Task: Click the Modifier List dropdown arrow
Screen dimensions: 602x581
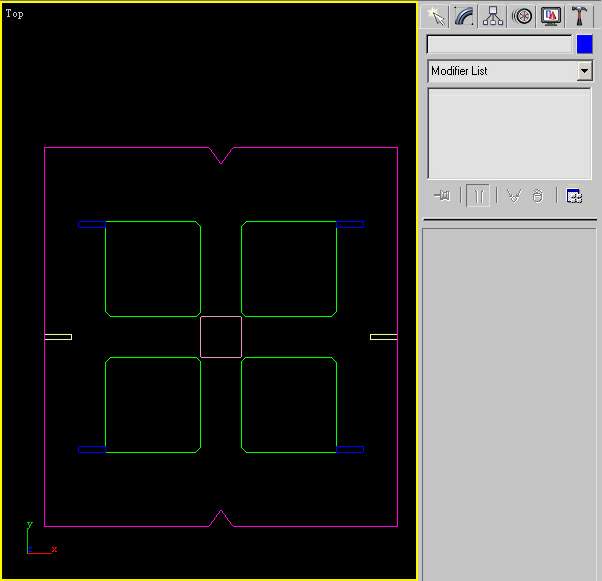Action: [x=584, y=71]
